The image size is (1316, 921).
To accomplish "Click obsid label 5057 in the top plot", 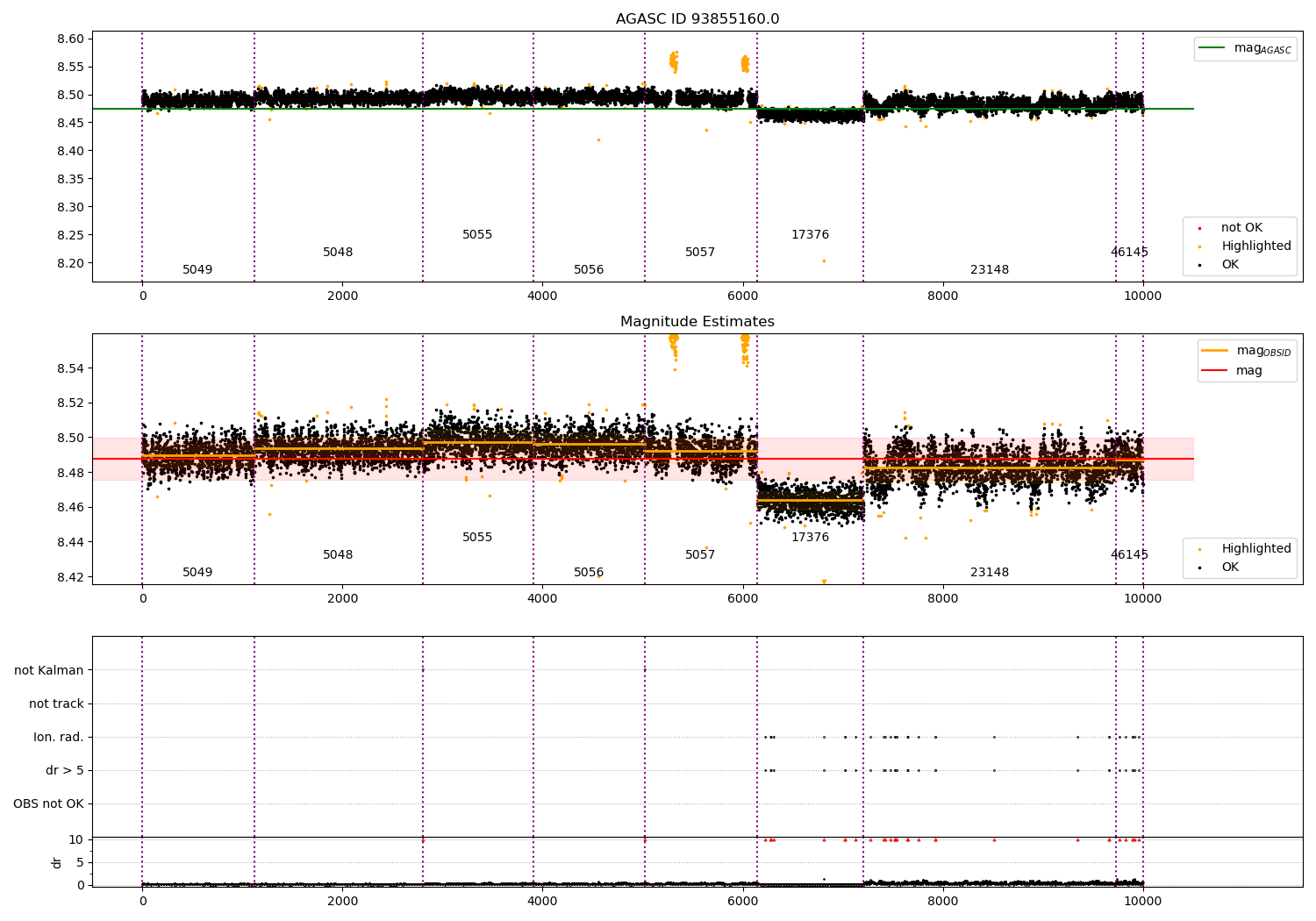I will click(x=700, y=253).
